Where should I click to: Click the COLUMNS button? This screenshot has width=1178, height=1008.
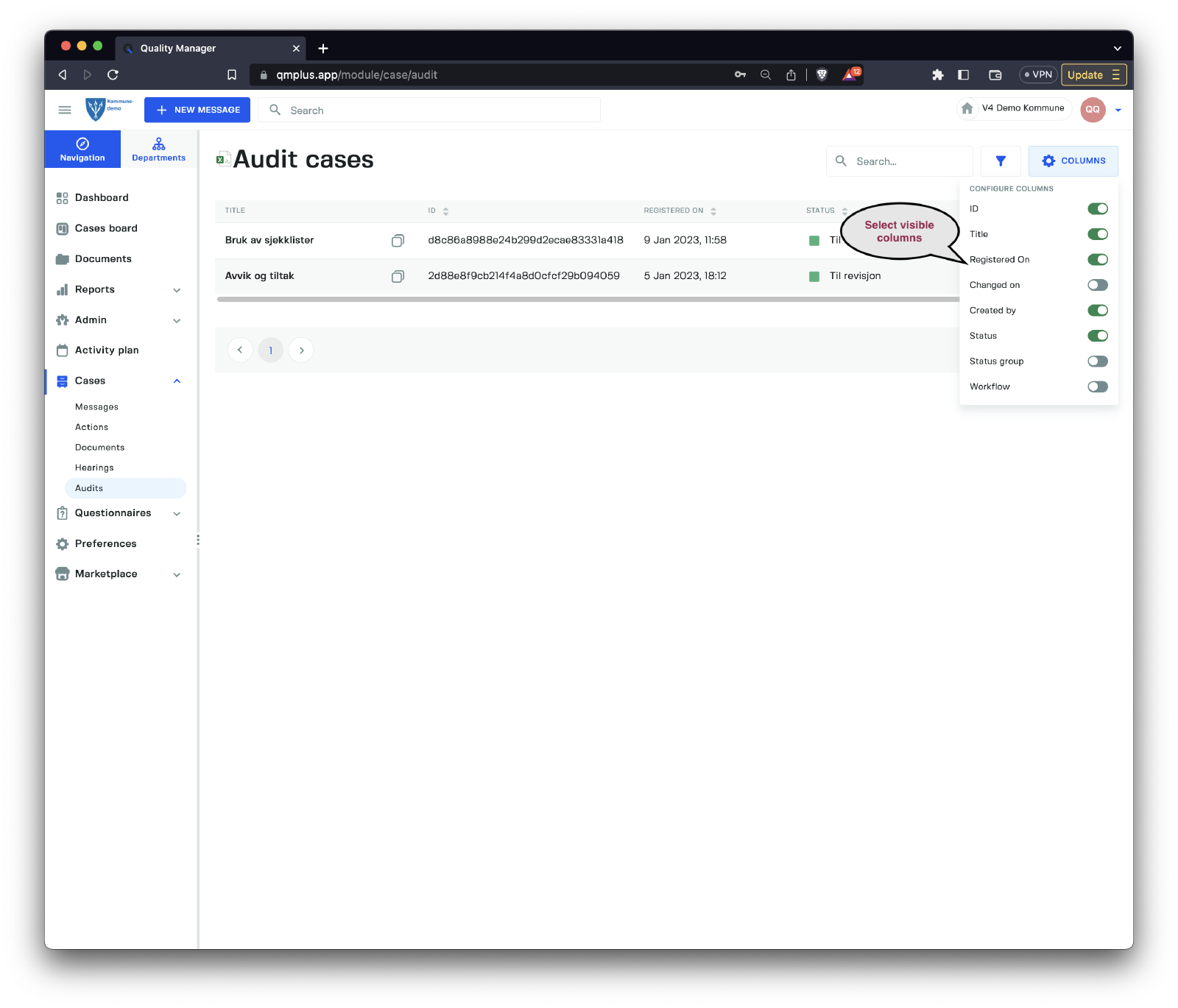pyautogui.click(x=1073, y=161)
